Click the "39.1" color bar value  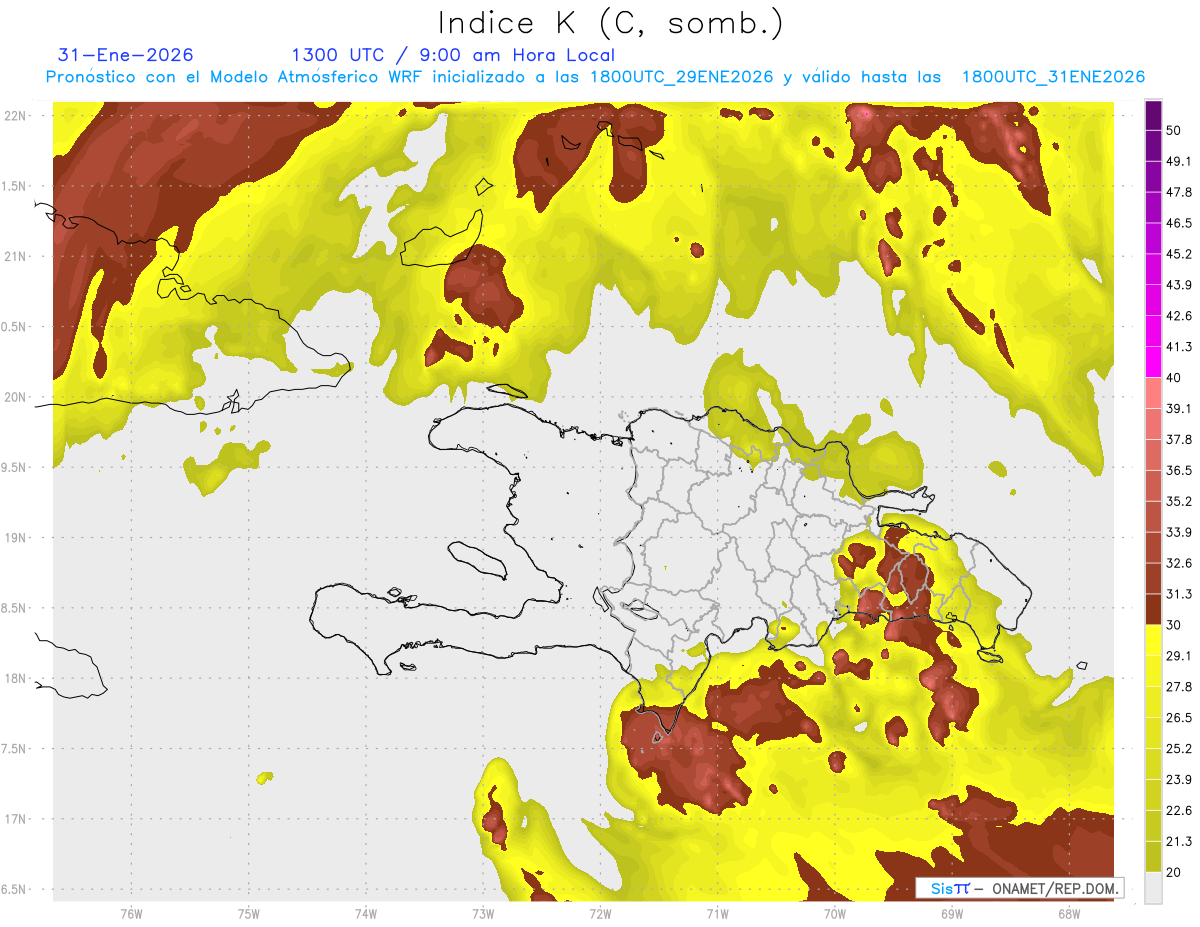coord(1179,408)
